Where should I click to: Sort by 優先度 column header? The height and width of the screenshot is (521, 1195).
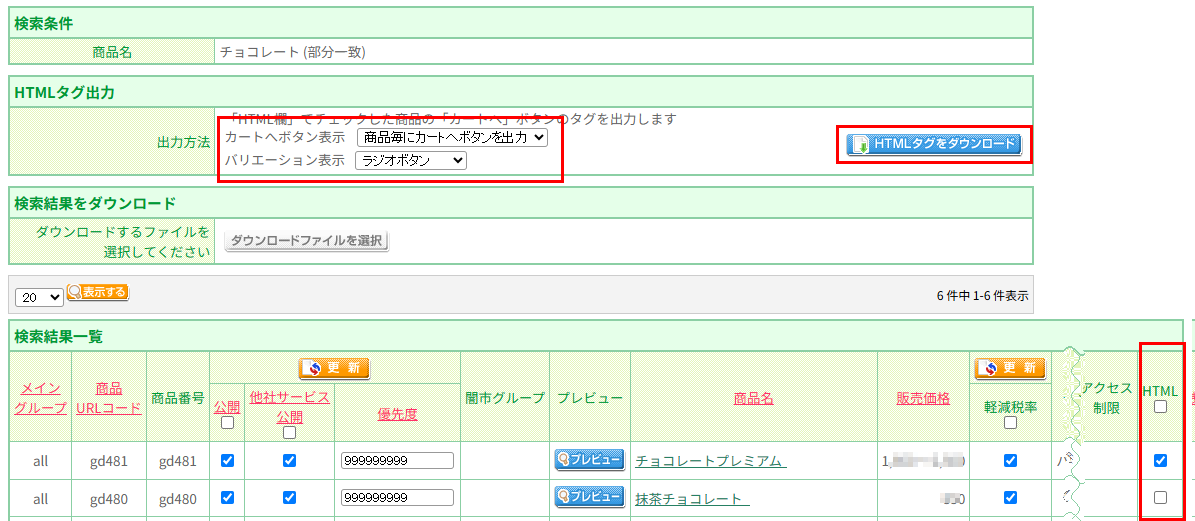pyautogui.click(x=397, y=414)
